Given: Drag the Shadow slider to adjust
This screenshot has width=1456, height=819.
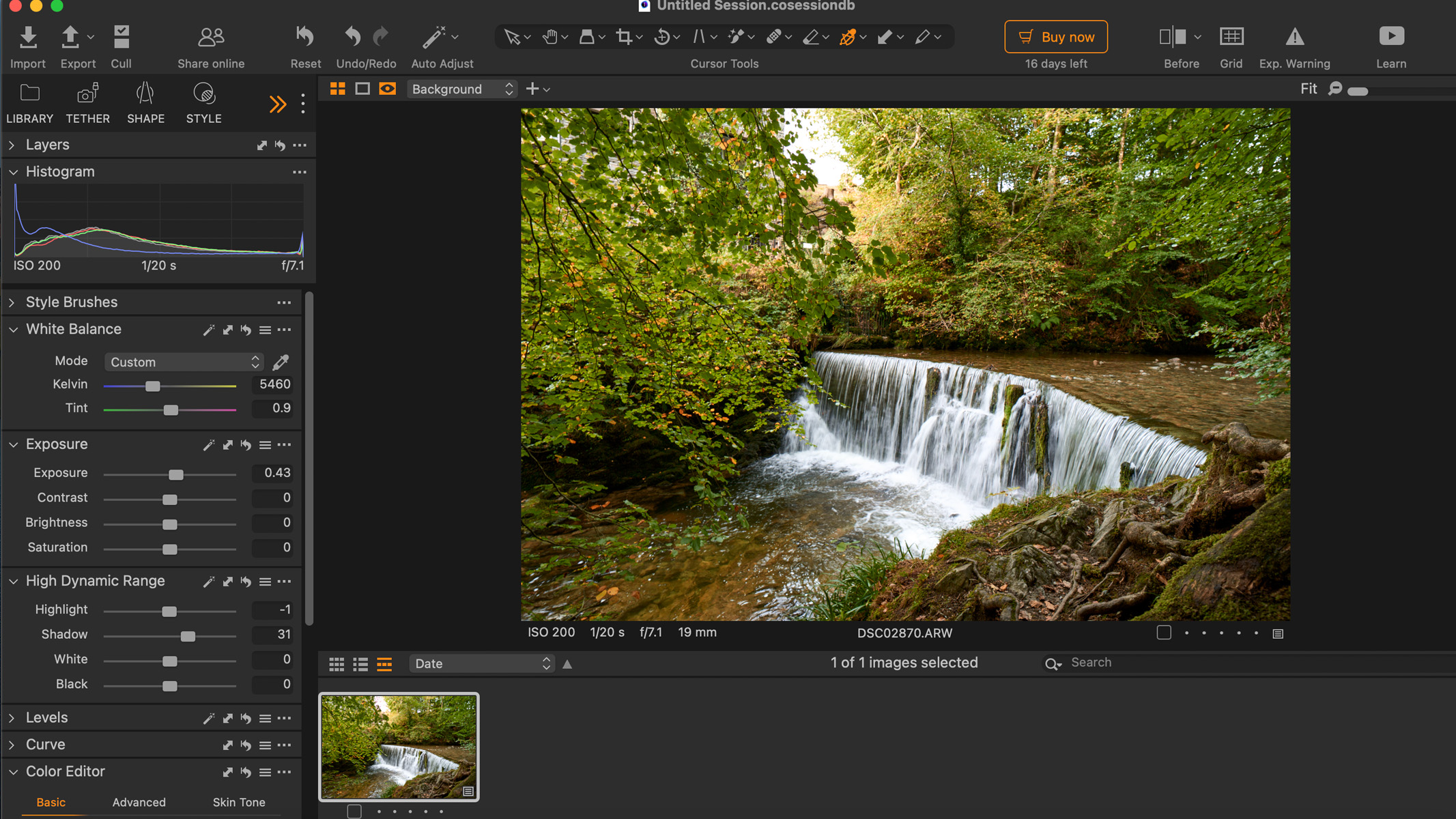Looking at the screenshot, I should point(188,635).
